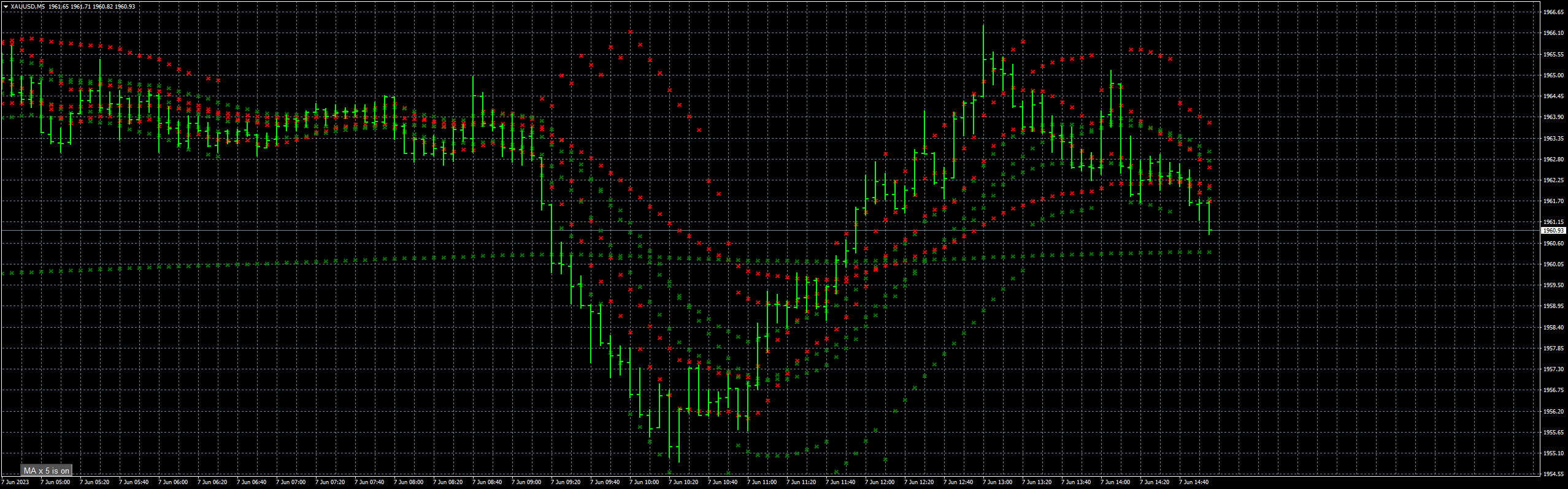Image resolution: width=1568 pixels, height=489 pixels.
Task: Open the chart menu arrow beside XAUUSD,M5
Action: point(6,7)
